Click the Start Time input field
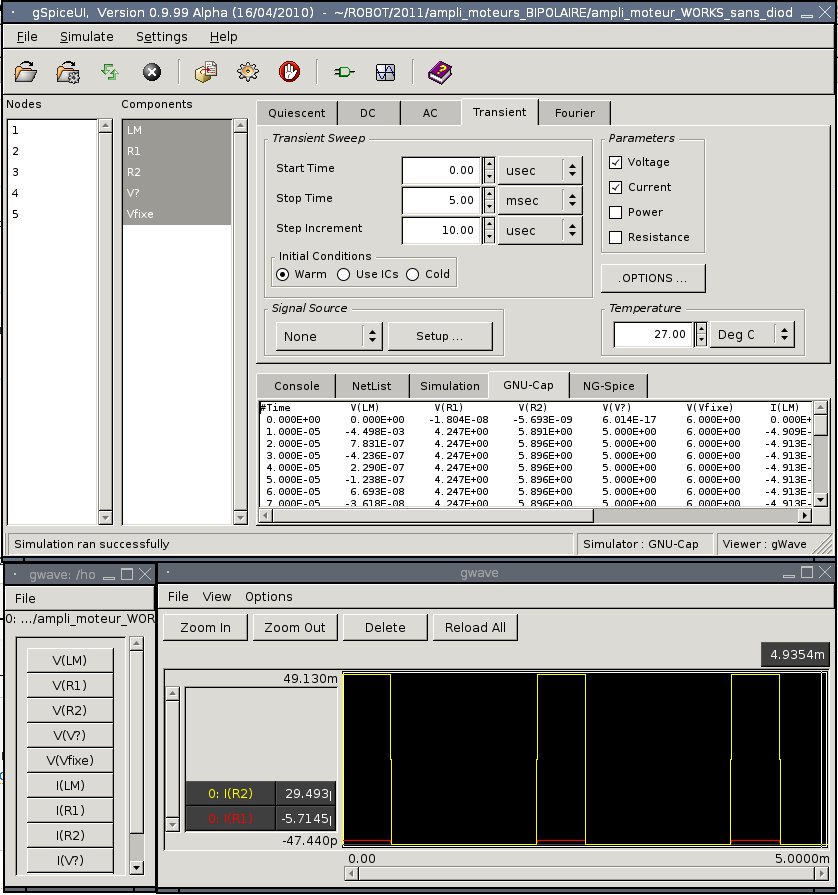 coord(441,170)
